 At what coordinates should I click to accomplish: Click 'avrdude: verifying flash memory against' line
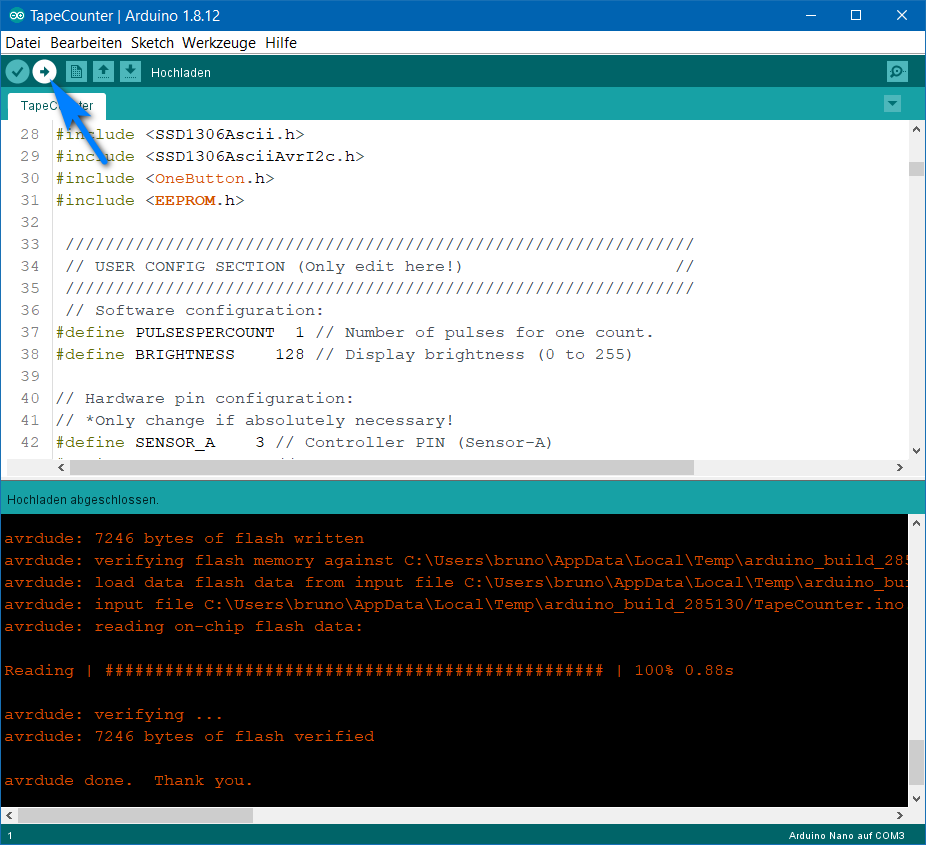coord(455,560)
